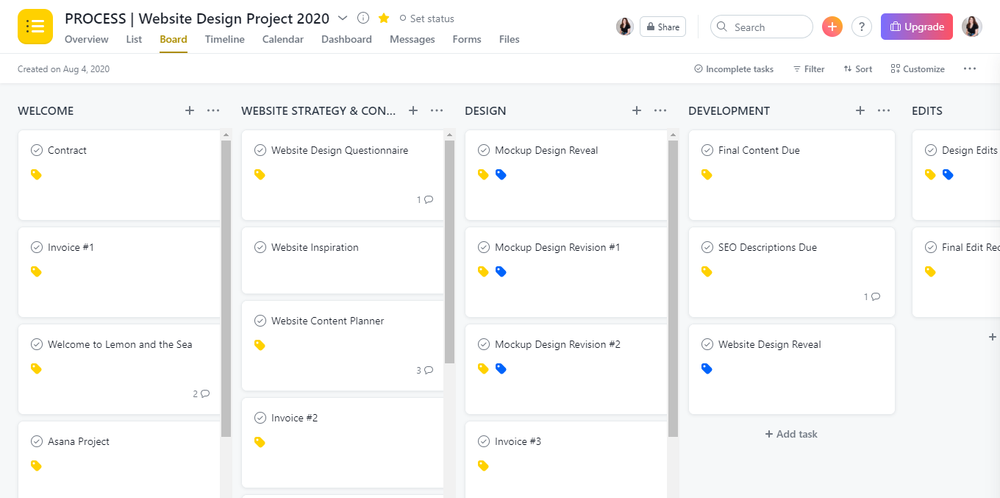The image size is (1000, 498).
Task: Mark the SEO Descriptions Due task complete
Action: pyautogui.click(x=707, y=247)
